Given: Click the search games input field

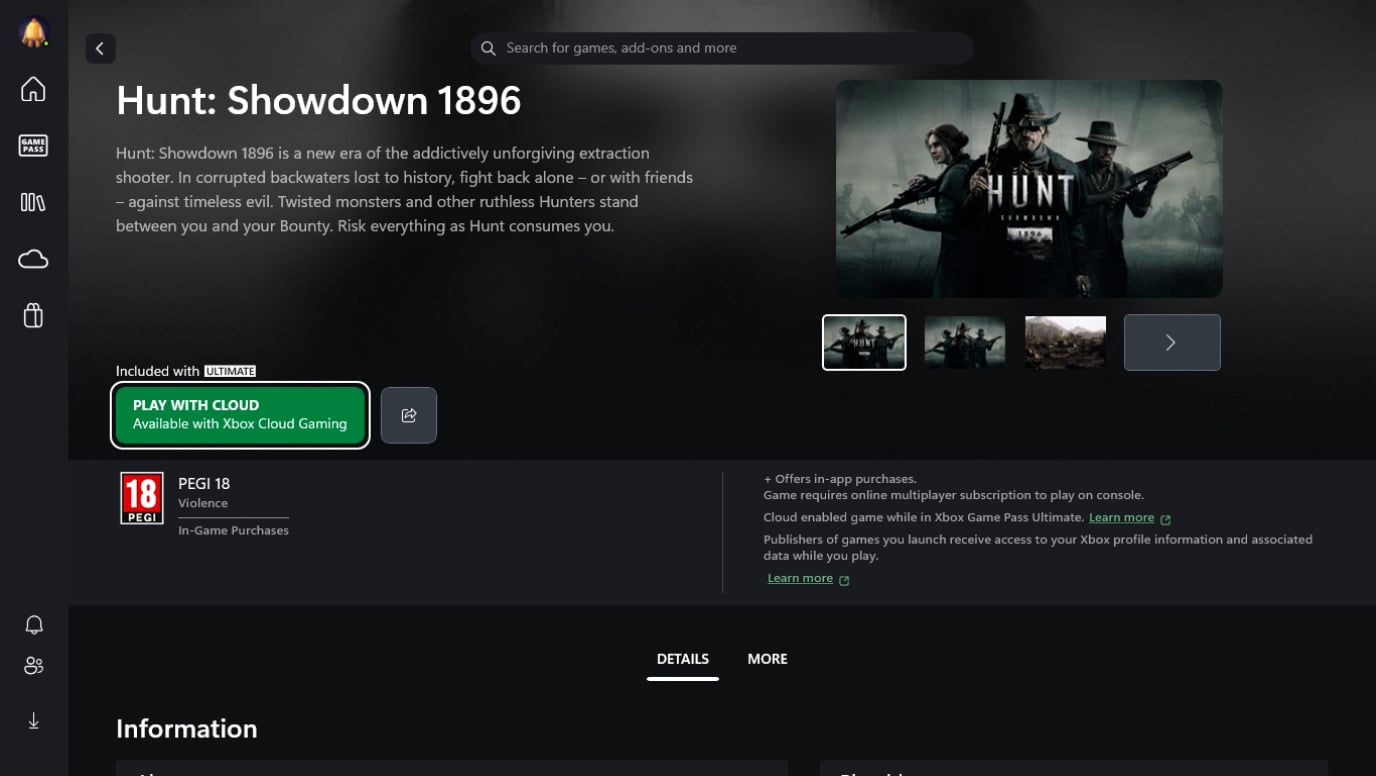Looking at the screenshot, I should [722, 48].
